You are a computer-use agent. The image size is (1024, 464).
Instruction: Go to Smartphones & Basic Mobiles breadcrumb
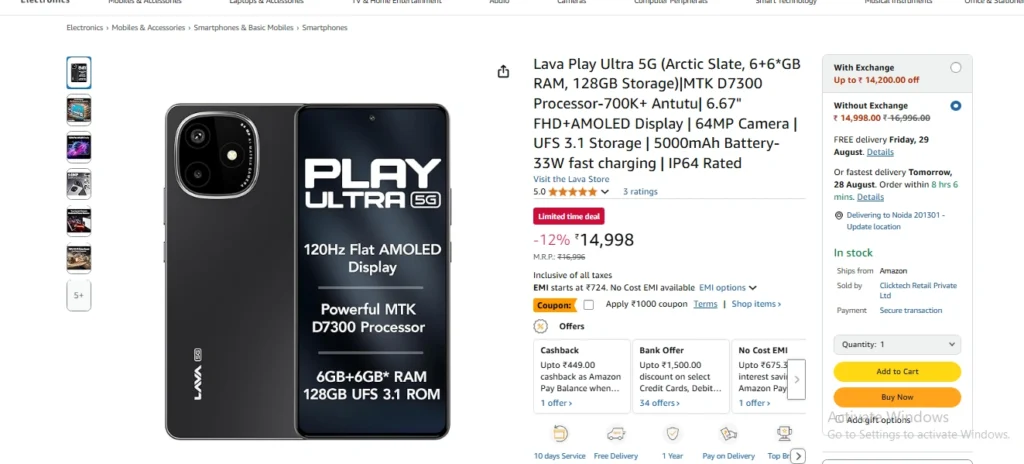[244, 28]
